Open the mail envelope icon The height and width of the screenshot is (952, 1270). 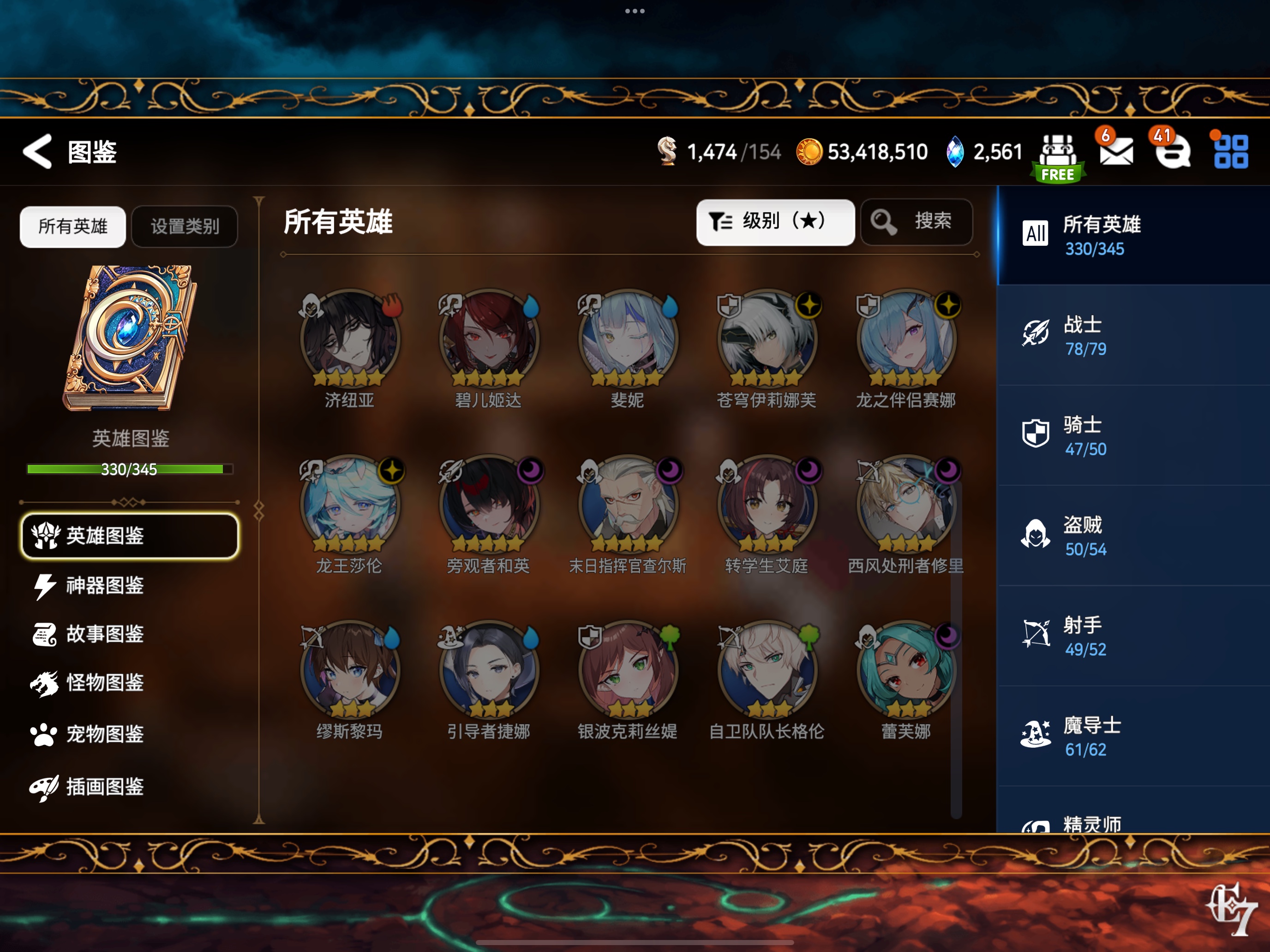coord(1115,151)
